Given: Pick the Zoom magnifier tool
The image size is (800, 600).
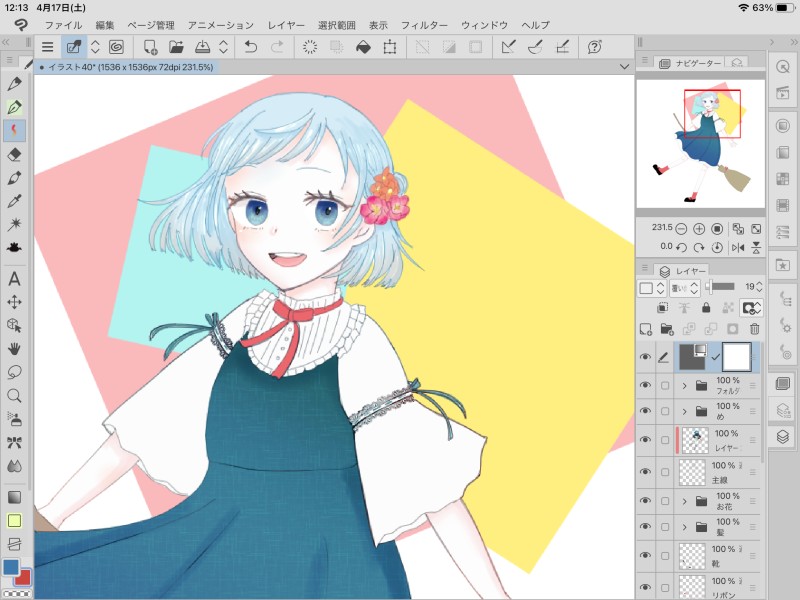Looking at the screenshot, I should [x=14, y=395].
